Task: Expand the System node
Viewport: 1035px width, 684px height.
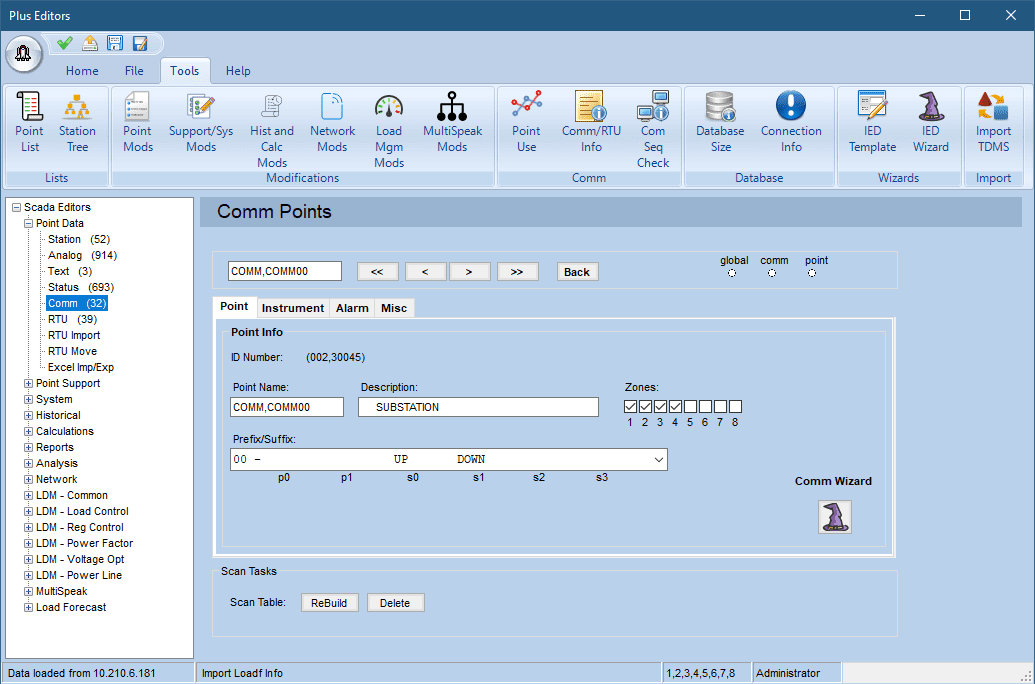Action: (x=28, y=399)
